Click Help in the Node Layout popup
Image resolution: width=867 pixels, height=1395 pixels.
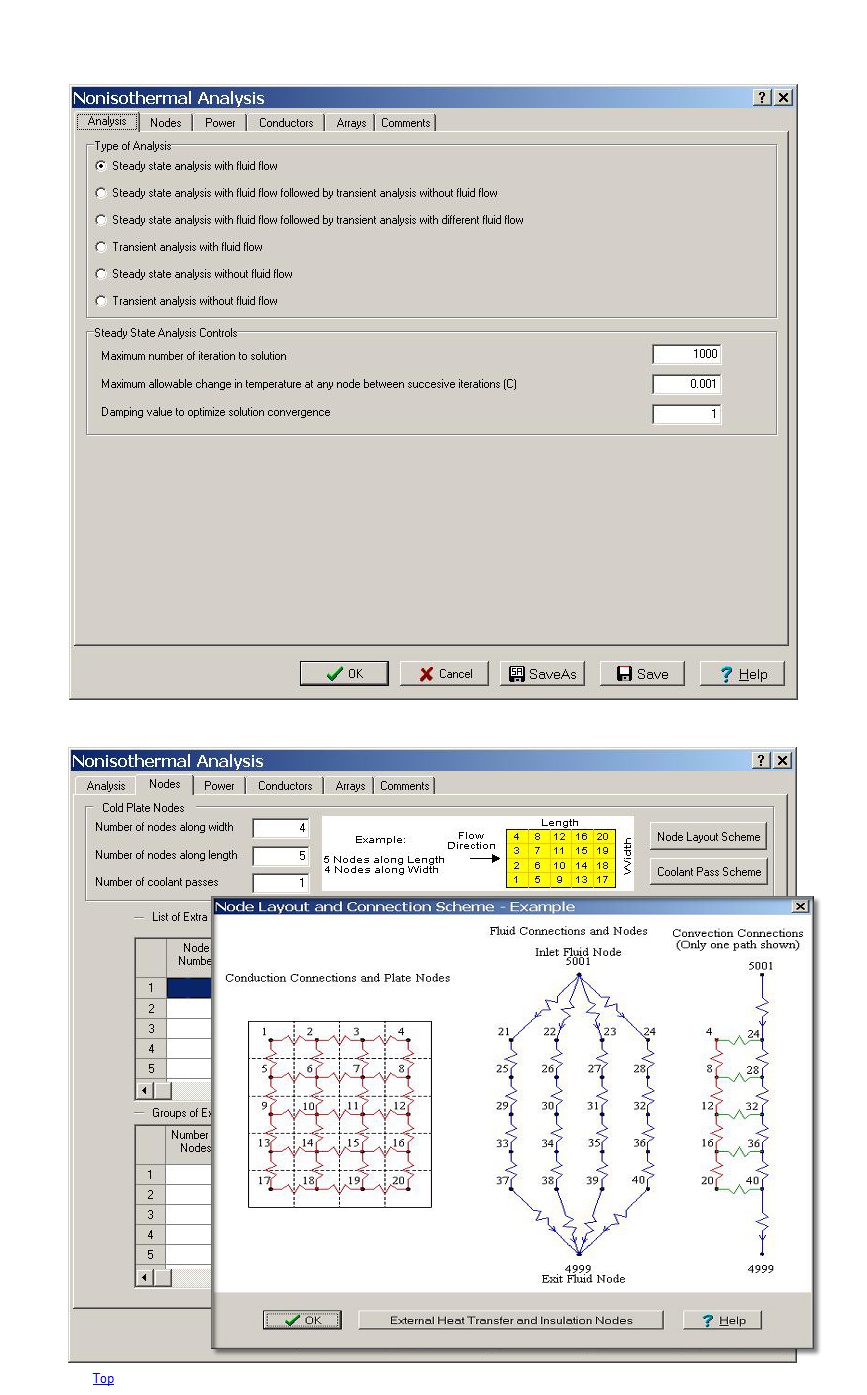[722, 1320]
